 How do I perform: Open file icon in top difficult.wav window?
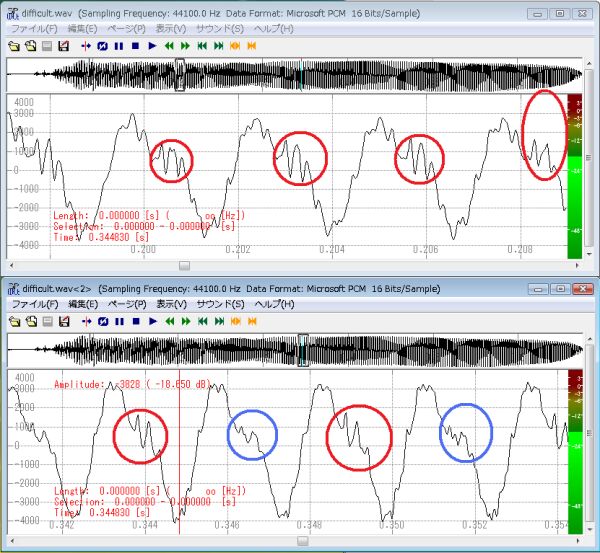coord(14,46)
